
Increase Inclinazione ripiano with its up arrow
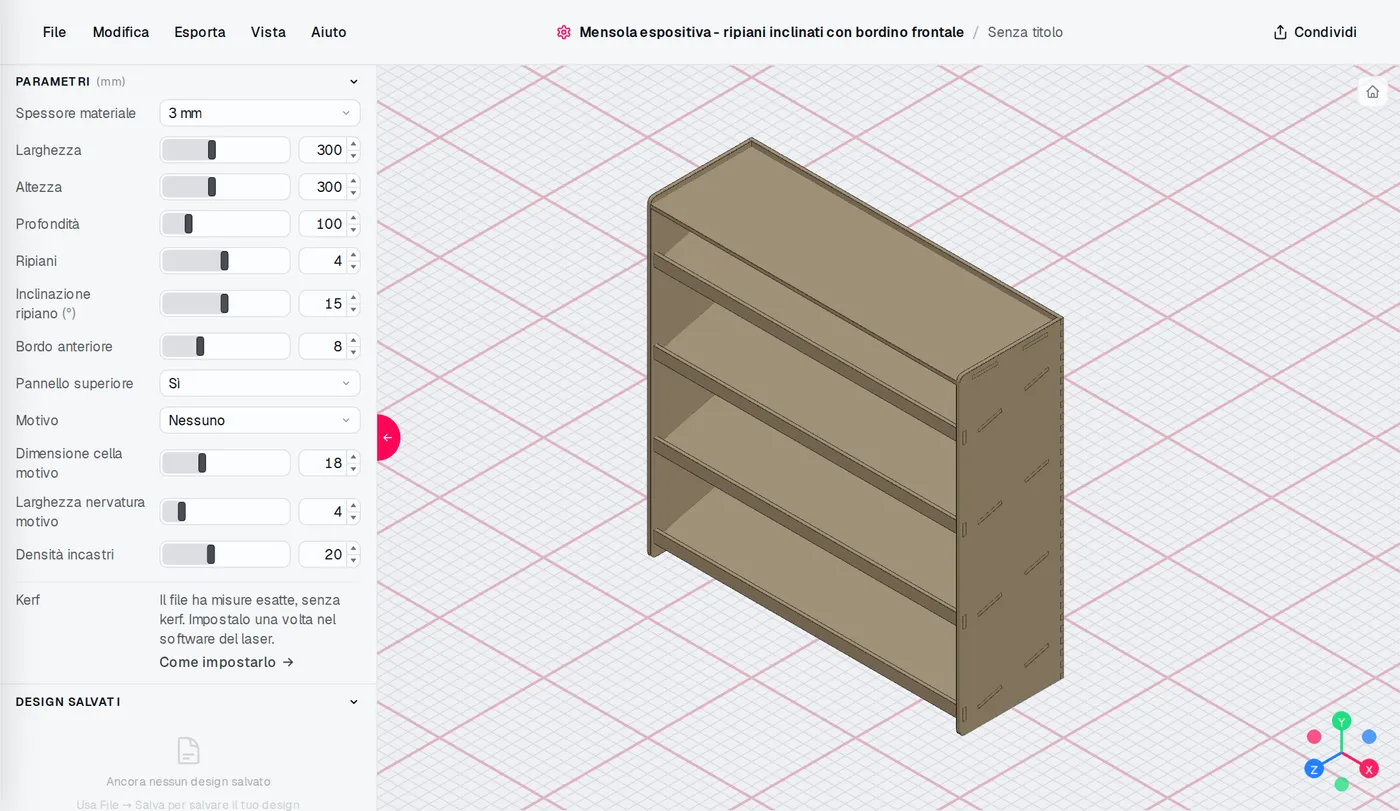(353, 297)
